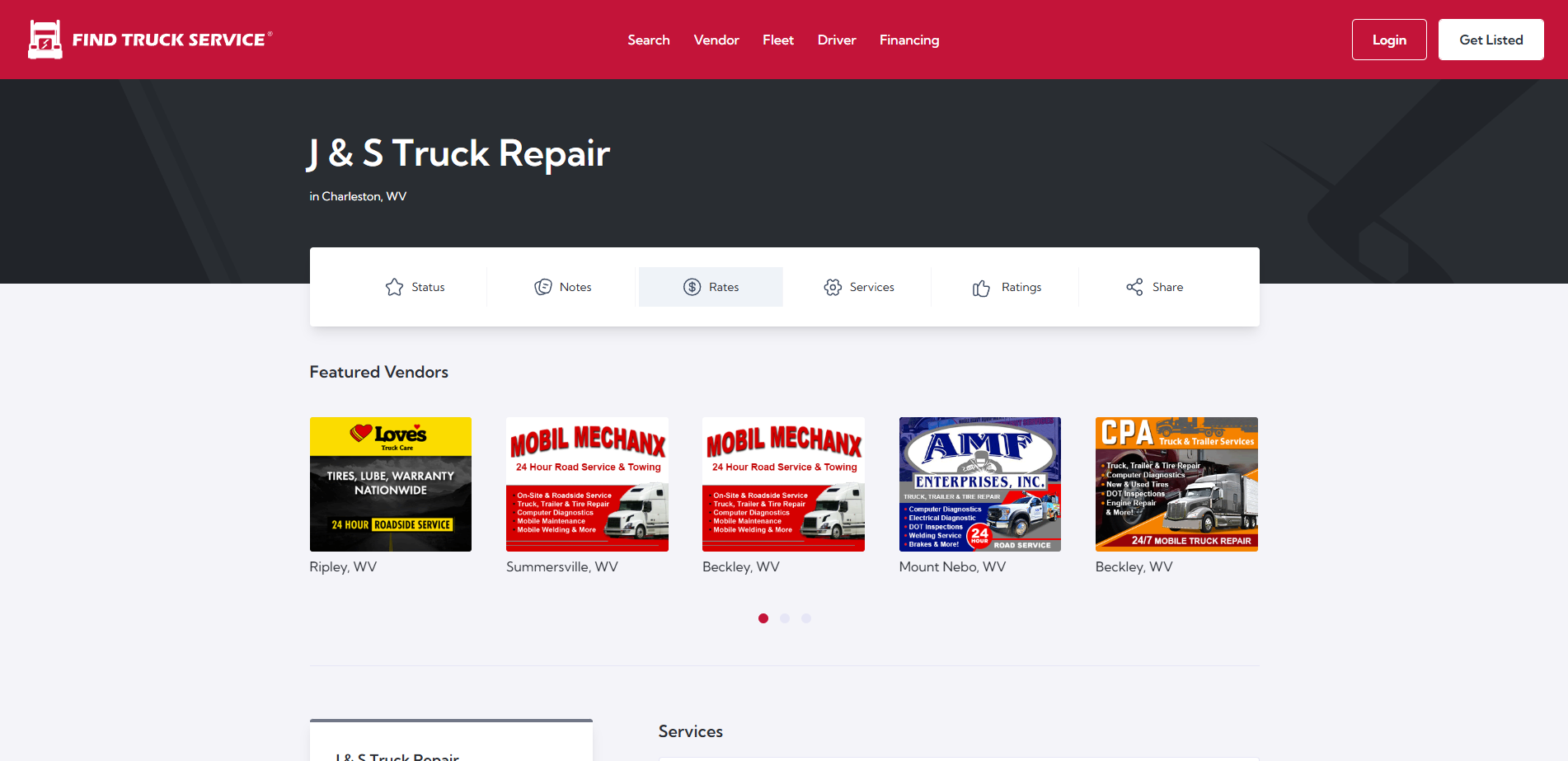The width and height of the screenshot is (1568, 761).
Task: Go to the Fleet navigation link
Action: pos(777,40)
